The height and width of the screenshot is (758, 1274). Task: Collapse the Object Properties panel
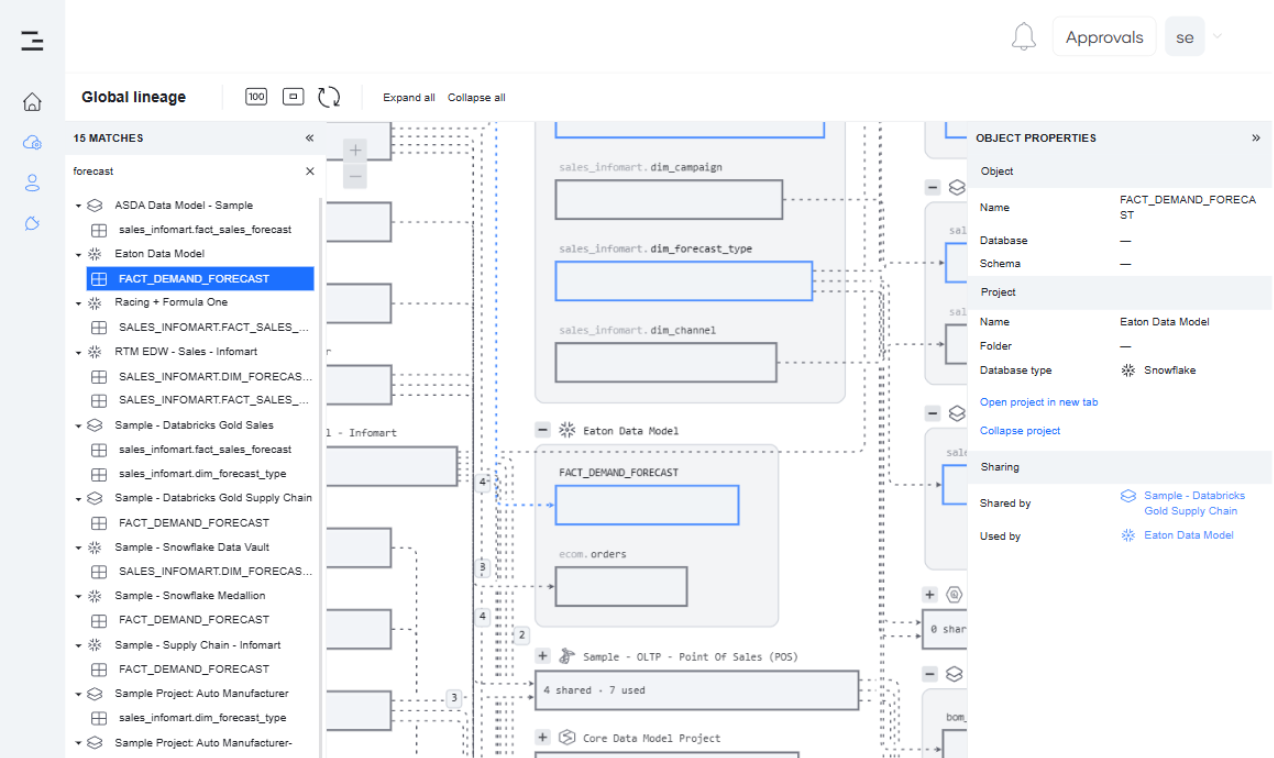[1256, 138]
